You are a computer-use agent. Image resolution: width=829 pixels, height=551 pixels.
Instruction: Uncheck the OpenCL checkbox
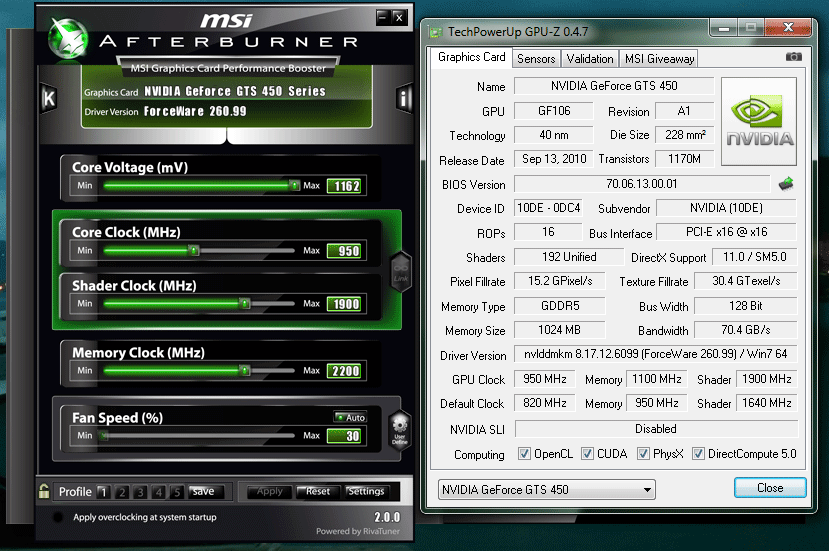pos(524,454)
